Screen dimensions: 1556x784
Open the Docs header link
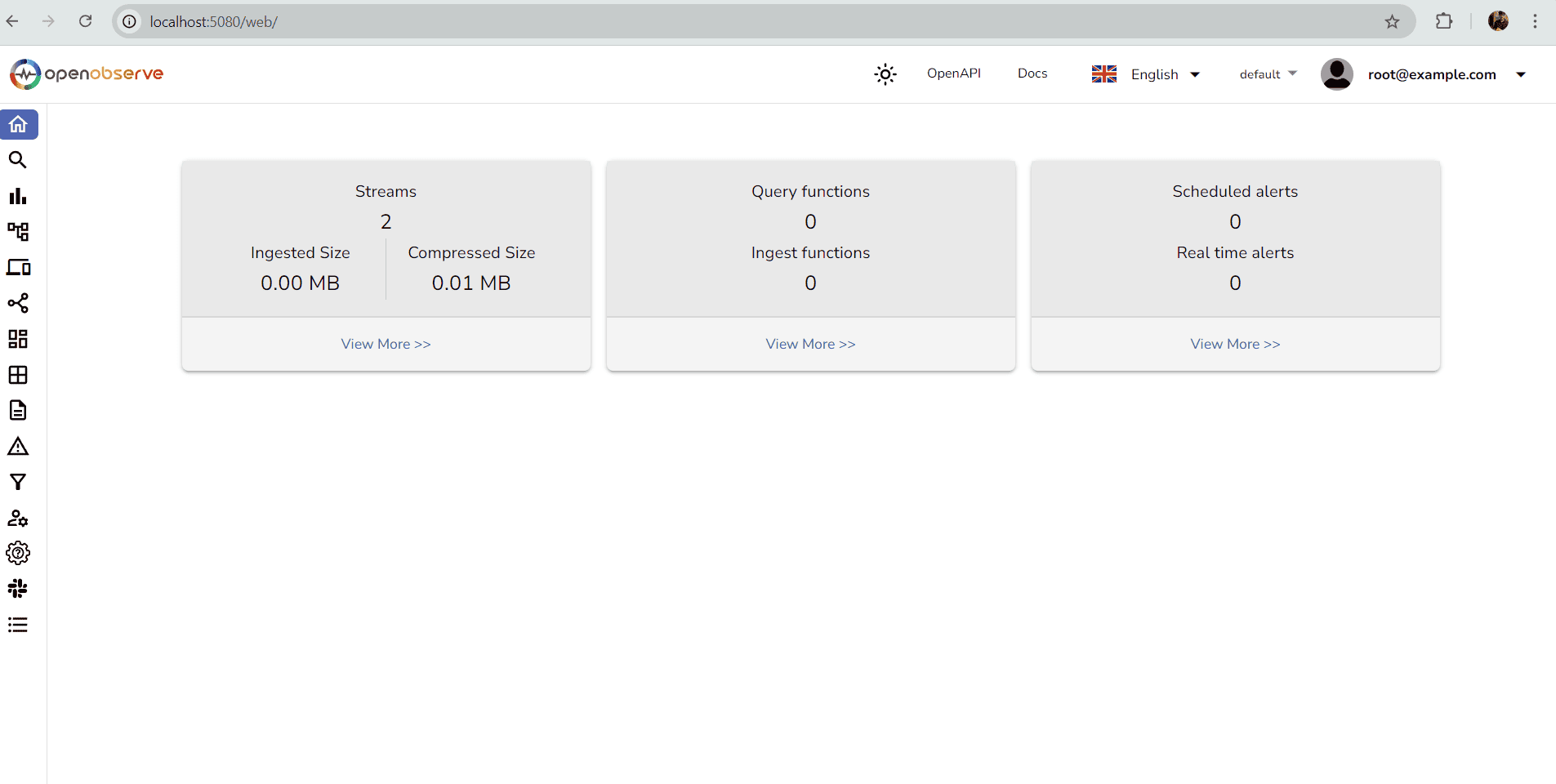pos(1032,73)
